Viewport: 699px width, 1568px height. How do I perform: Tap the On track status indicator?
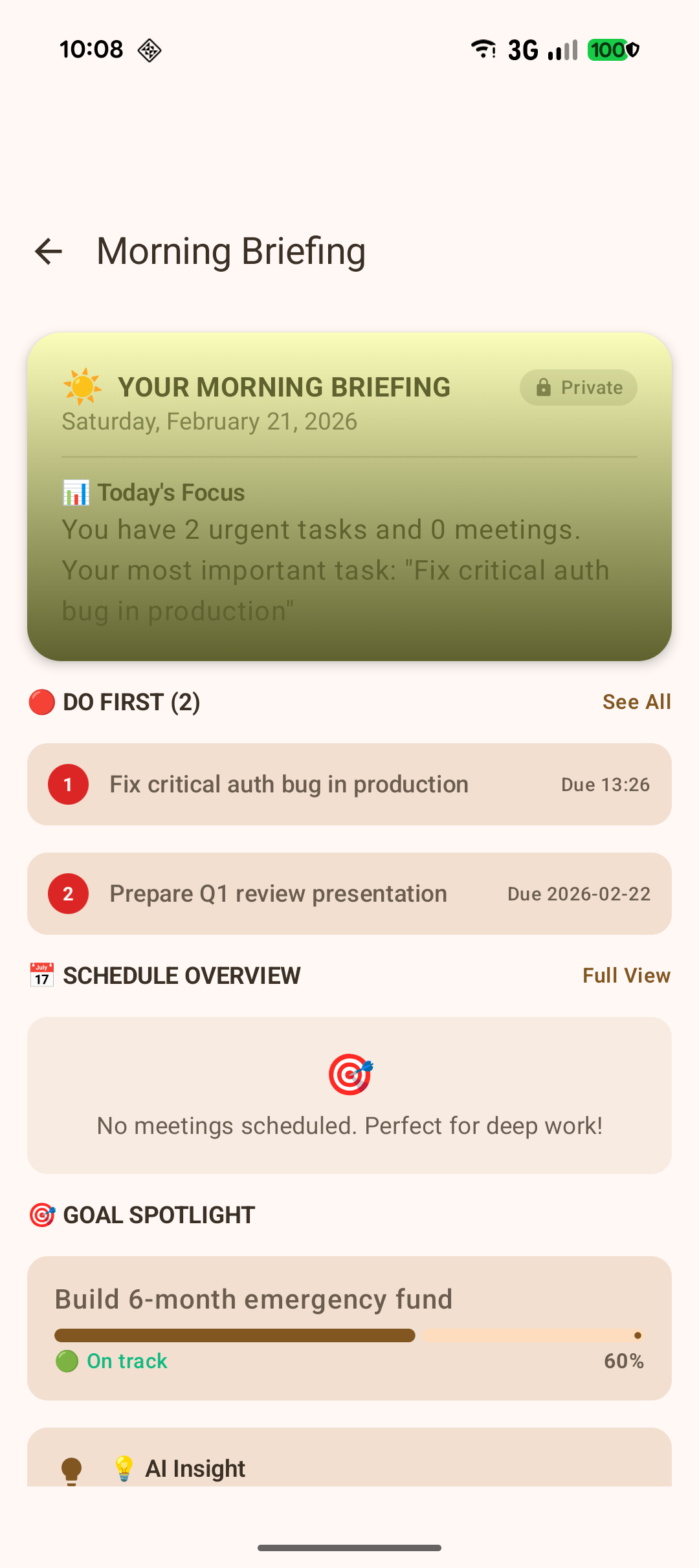[x=112, y=1362]
